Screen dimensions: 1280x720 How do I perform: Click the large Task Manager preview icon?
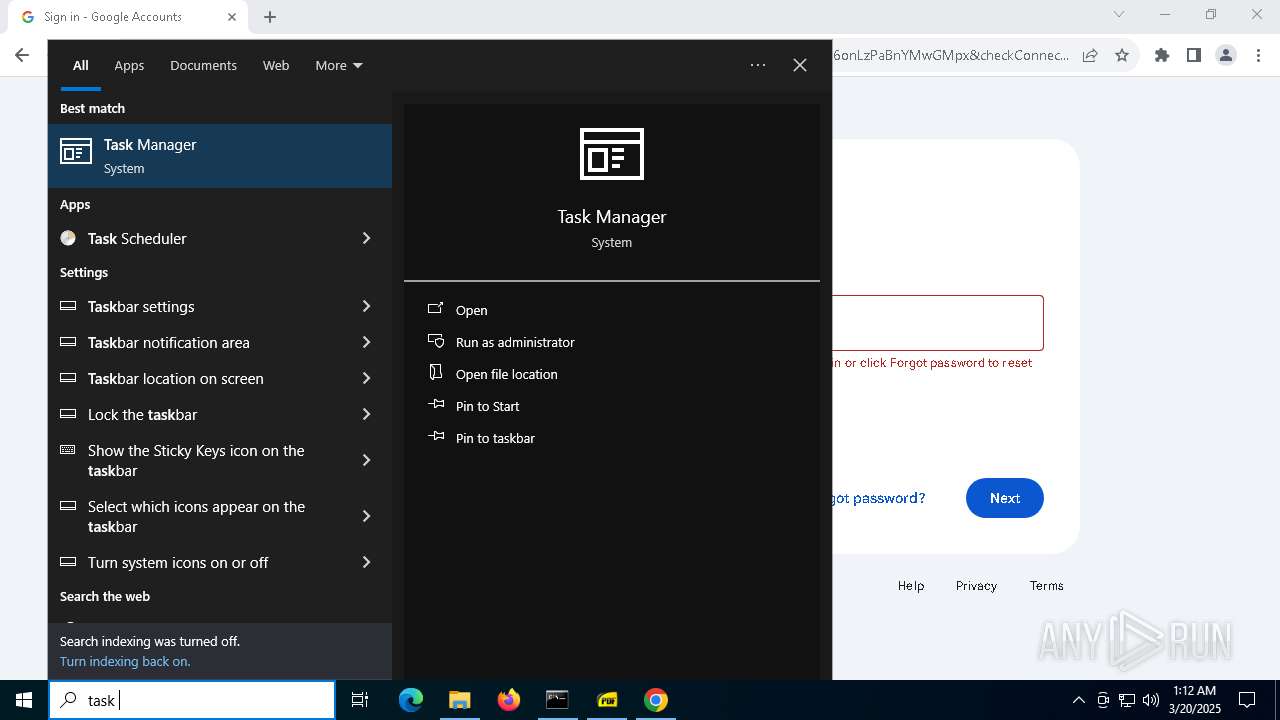point(612,154)
